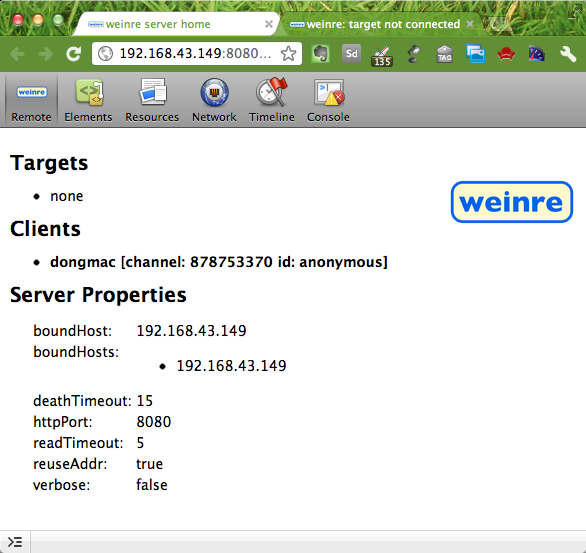
Task: Click the browser back arrow
Action: pos(17,54)
